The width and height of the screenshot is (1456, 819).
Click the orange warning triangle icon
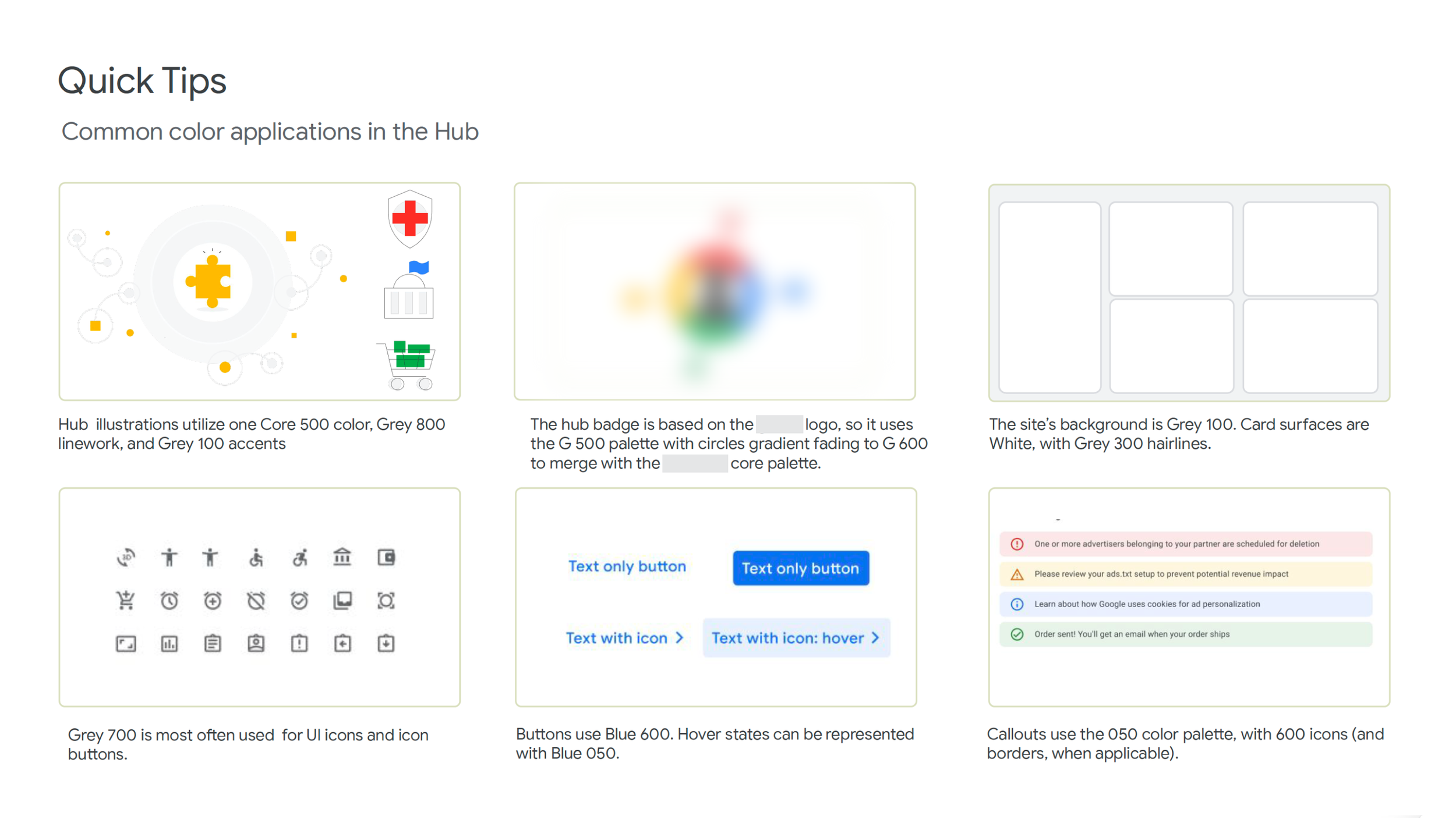[1017, 575]
